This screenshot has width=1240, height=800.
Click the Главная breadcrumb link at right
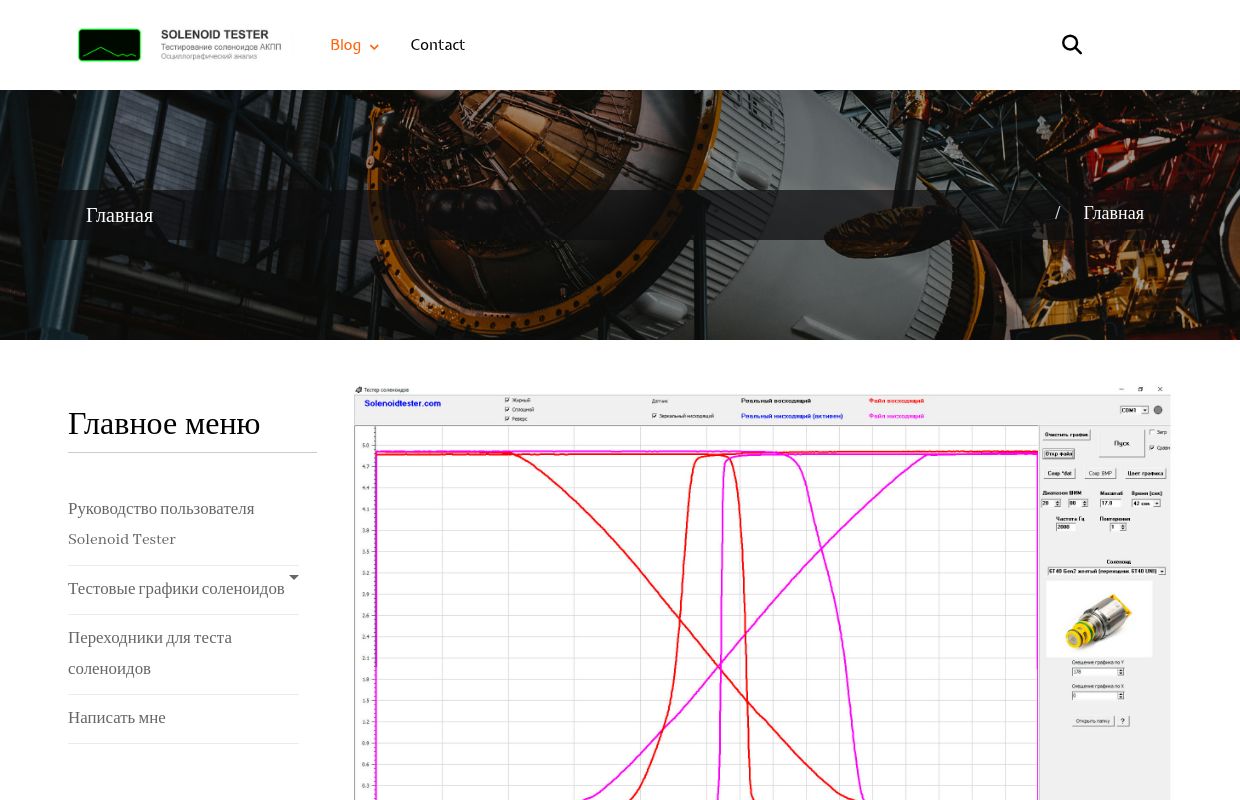[1113, 213]
